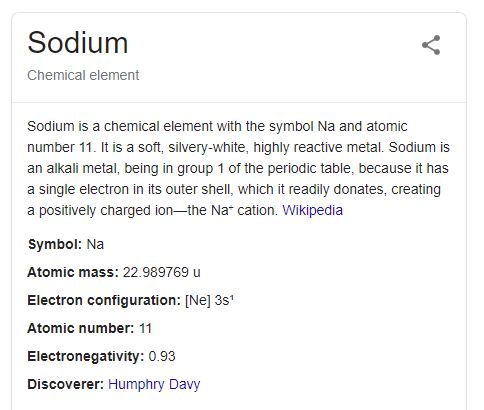Click the Atomic number label

click(81, 328)
